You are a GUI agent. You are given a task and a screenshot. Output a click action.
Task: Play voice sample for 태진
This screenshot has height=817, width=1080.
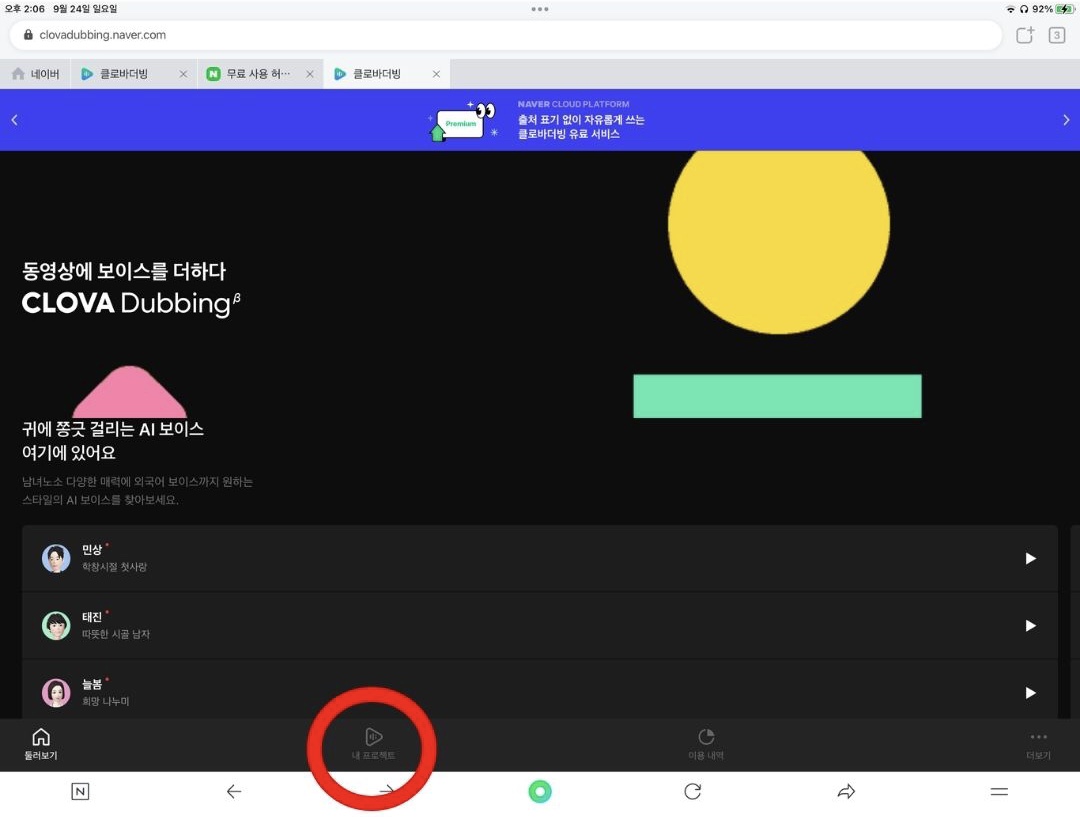pyautogui.click(x=1030, y=625)
